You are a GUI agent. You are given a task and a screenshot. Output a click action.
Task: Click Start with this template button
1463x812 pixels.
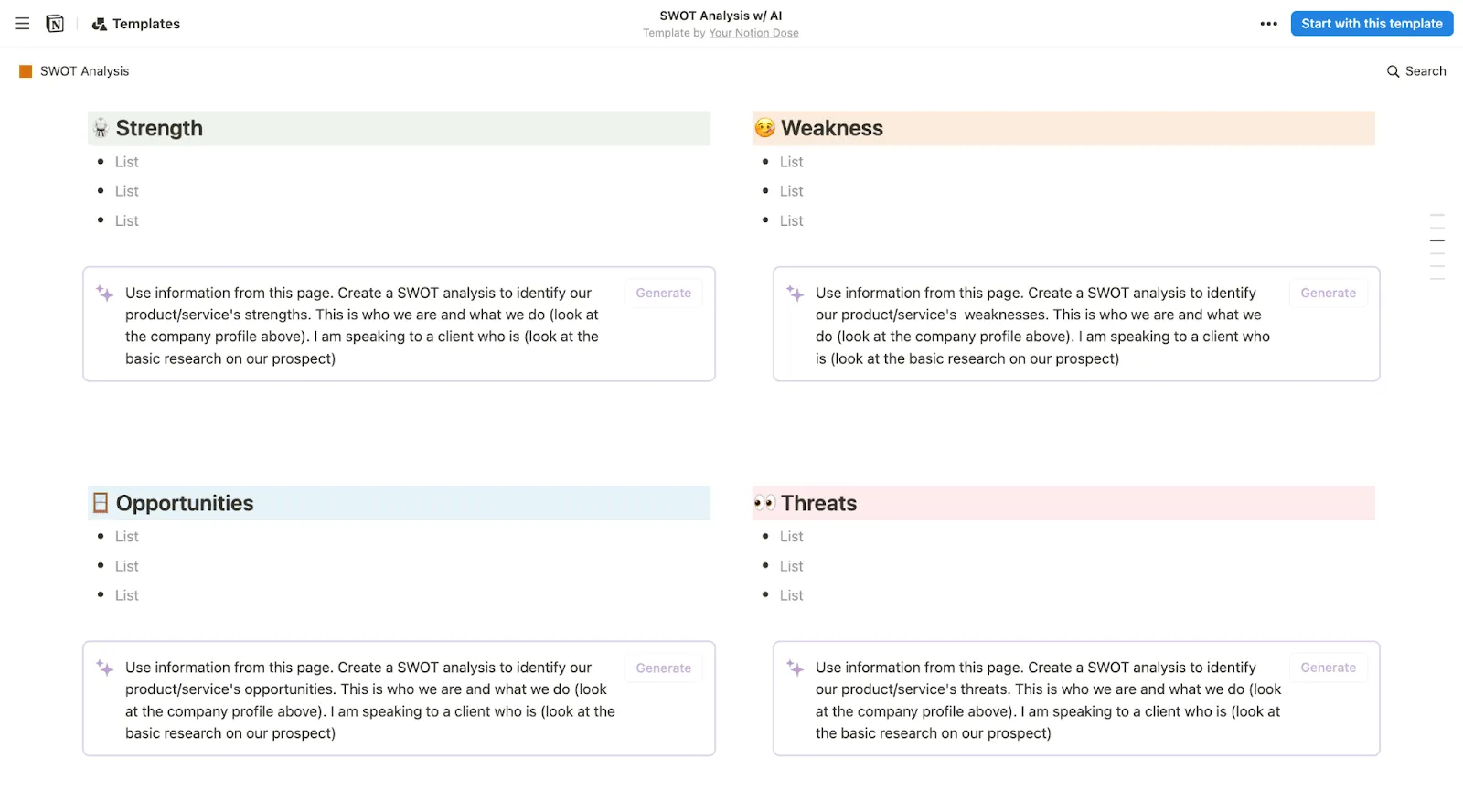tap(1372, 24)
